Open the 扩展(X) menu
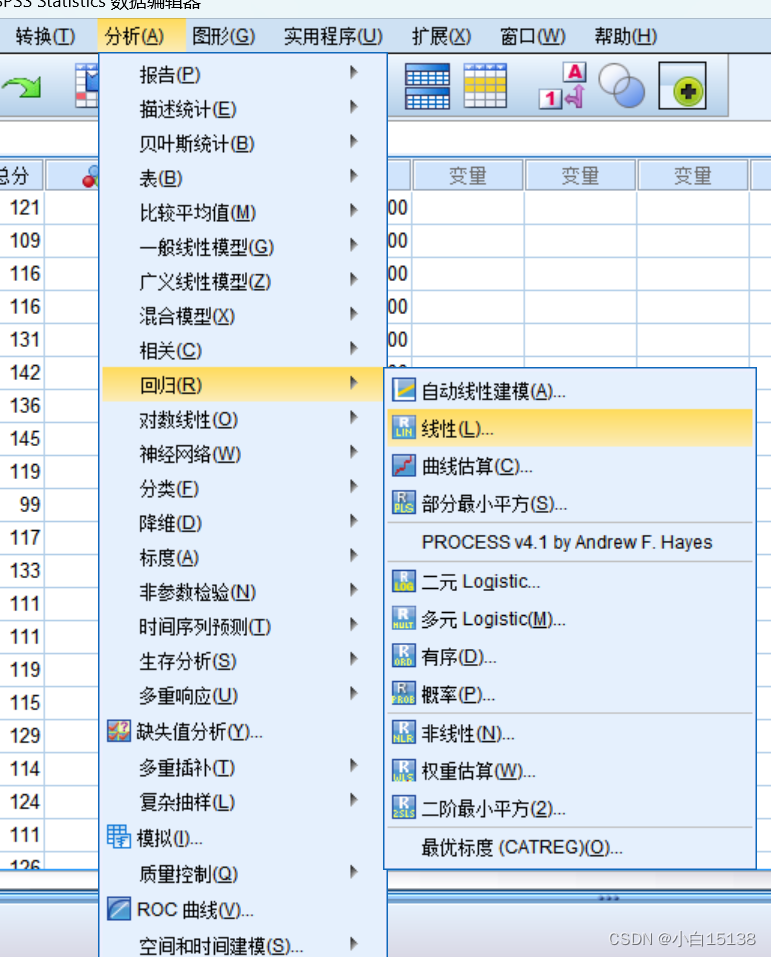The width and height of the screenshot is (771, 957). (x=441, y=36)
